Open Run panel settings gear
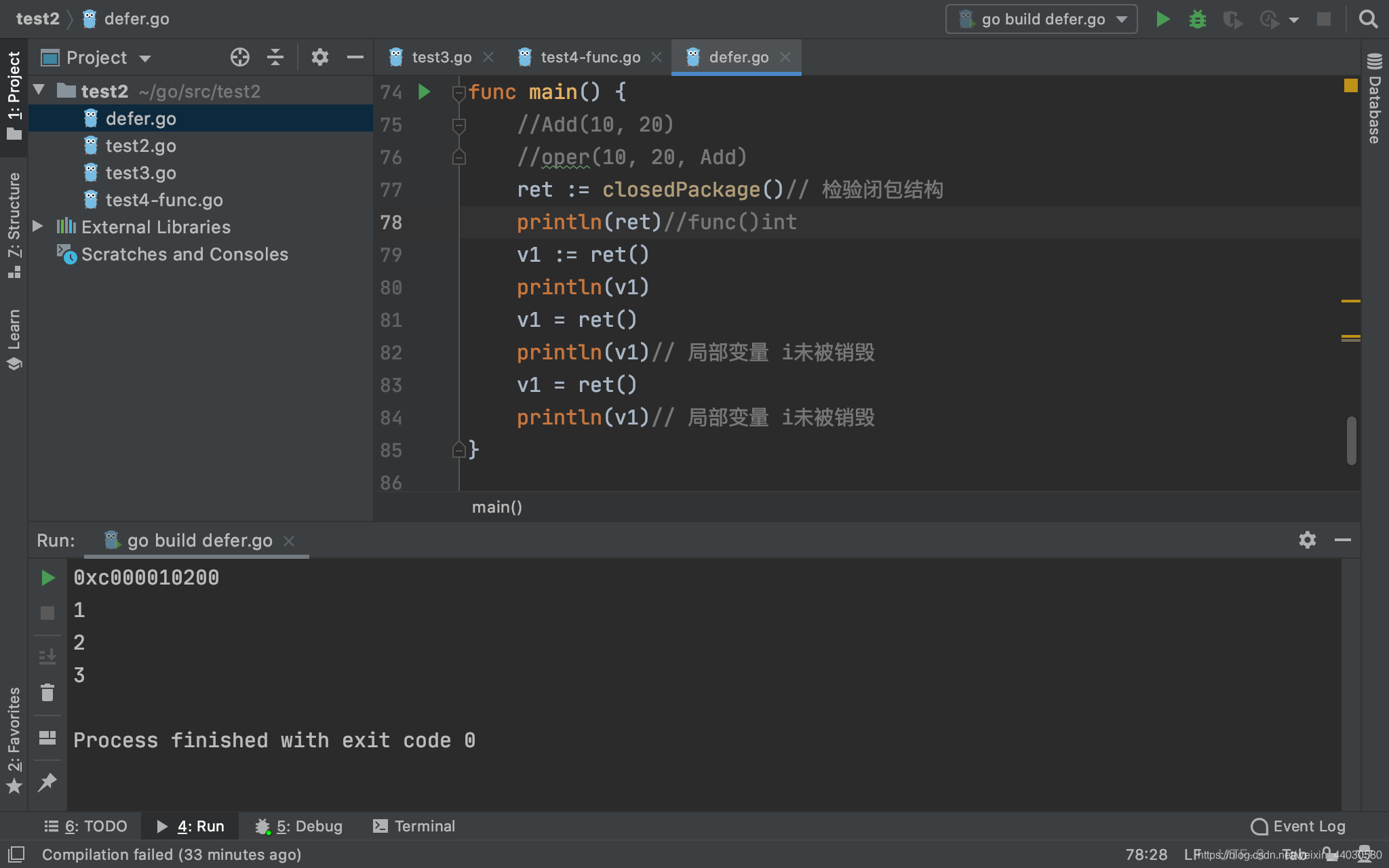The image size is (1389, 868). (1308, 540)
